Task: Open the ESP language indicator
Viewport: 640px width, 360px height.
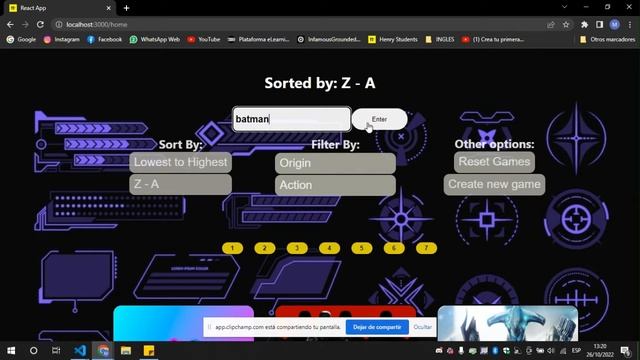Action: (x=576, y=351)
